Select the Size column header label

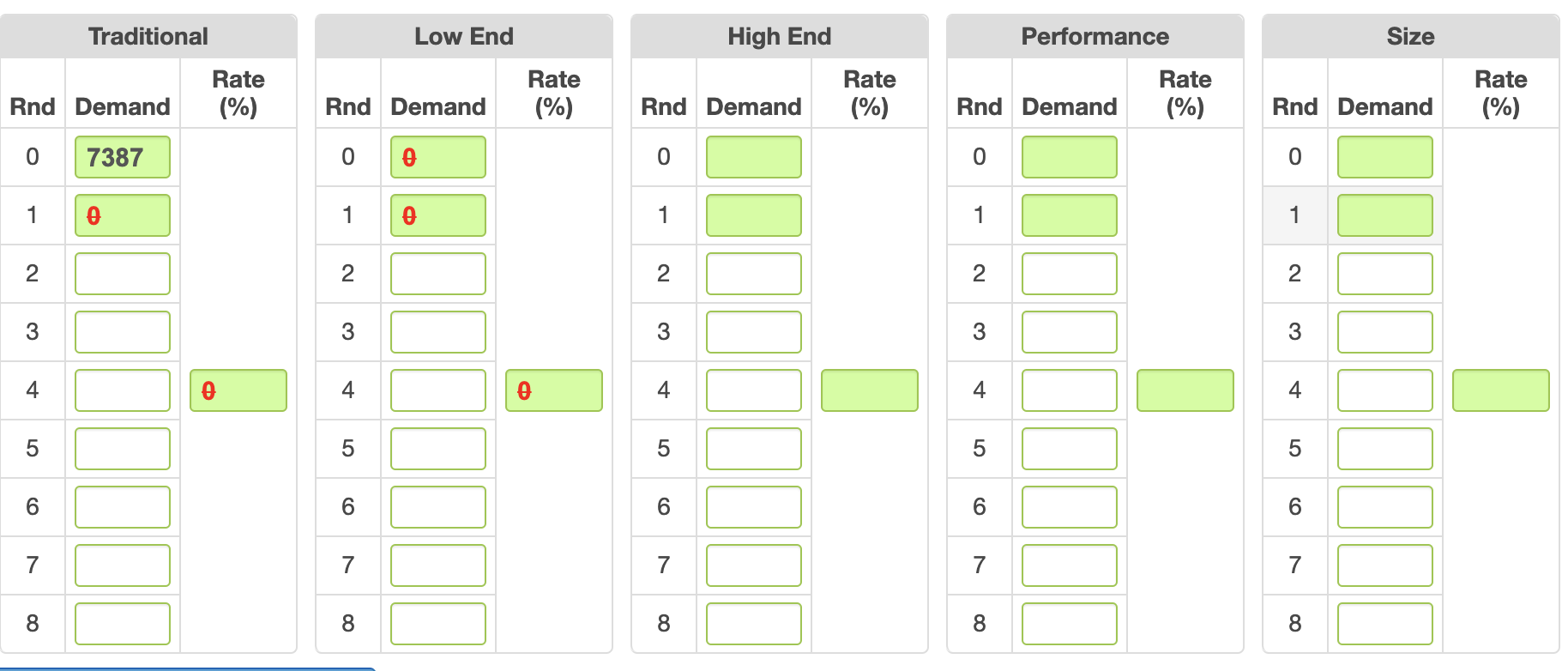click(x=1410, y=36)
